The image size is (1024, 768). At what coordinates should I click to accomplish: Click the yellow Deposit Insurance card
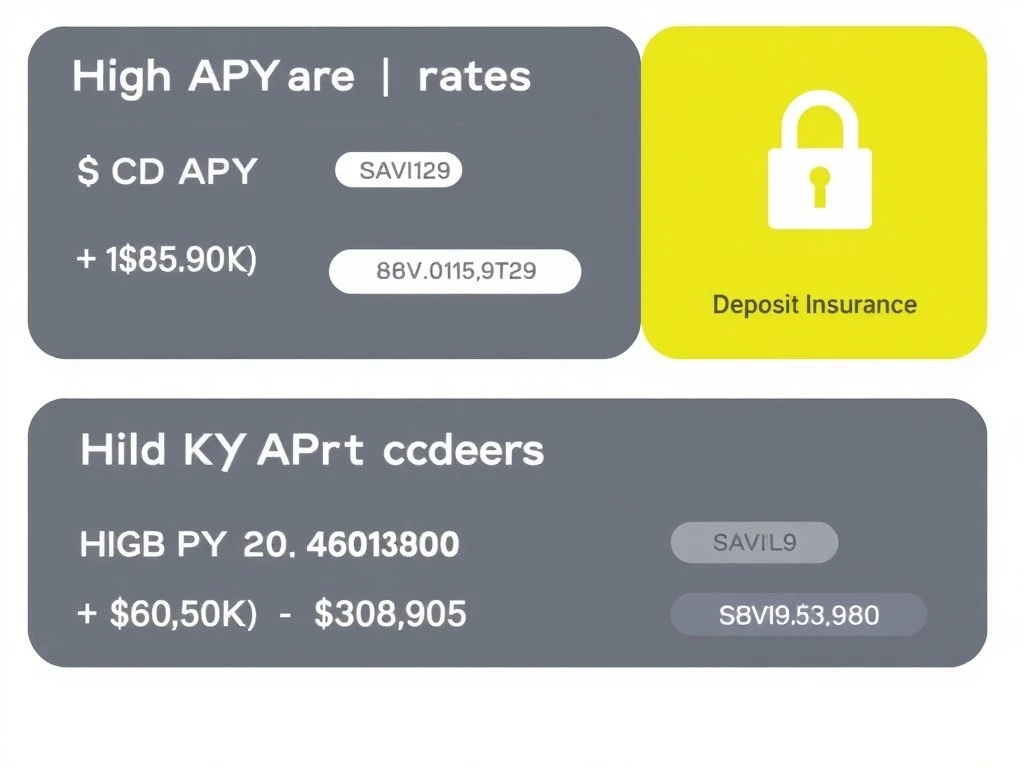coord(814,193)
